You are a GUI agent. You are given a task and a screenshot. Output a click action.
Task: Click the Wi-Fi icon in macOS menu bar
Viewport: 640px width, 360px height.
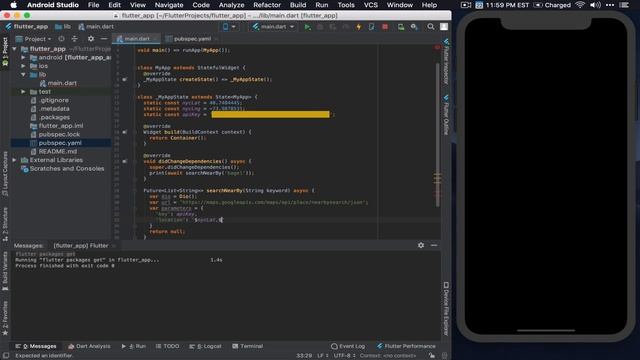pos(580,5)
